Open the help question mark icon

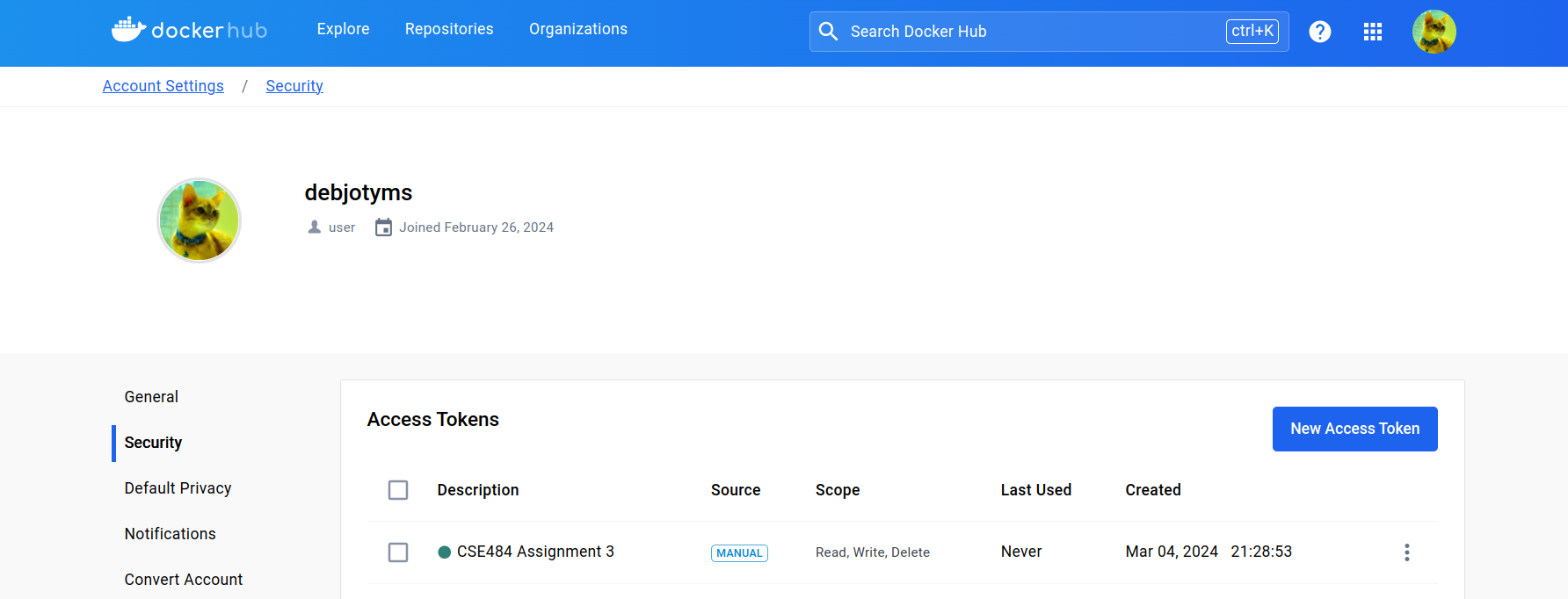1319,32
